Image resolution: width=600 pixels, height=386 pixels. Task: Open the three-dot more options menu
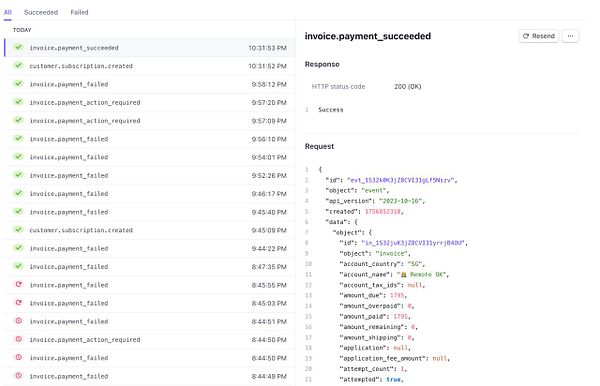coord(570,36)
